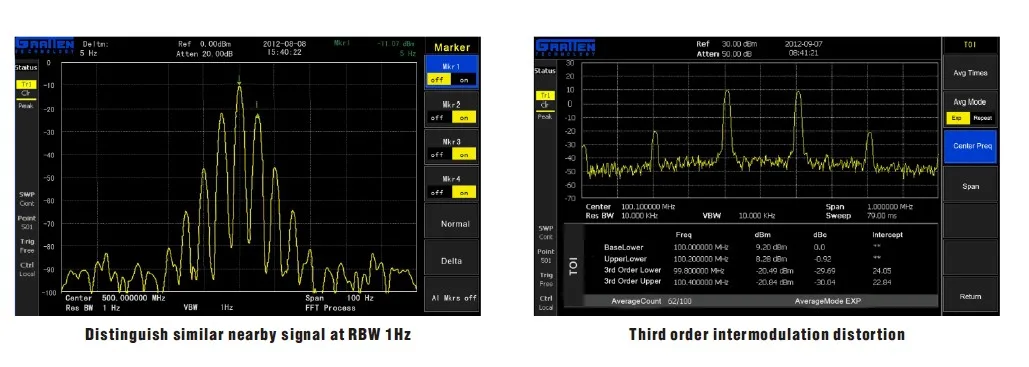Click the Res BW 1 Hz readout

(93, 307)
